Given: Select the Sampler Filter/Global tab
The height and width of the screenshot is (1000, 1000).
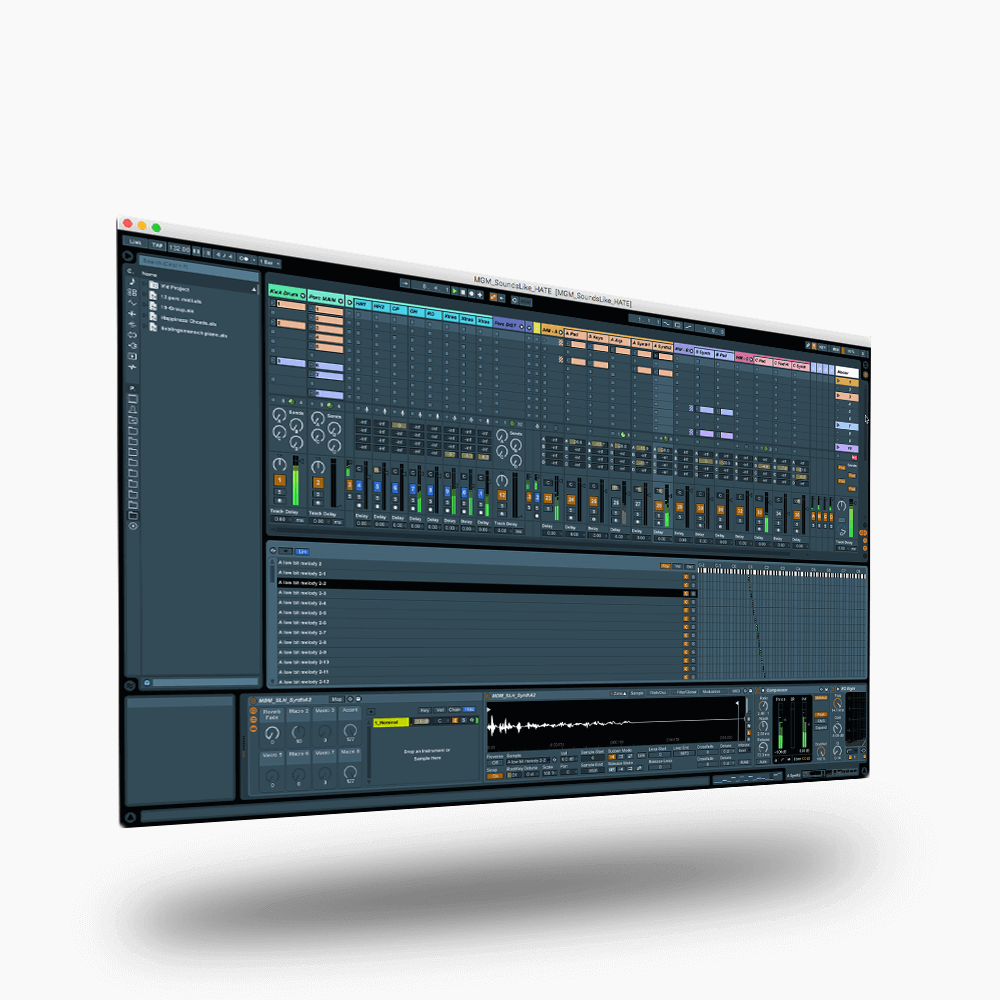Looking at the screenshot, I should (686, 692).
